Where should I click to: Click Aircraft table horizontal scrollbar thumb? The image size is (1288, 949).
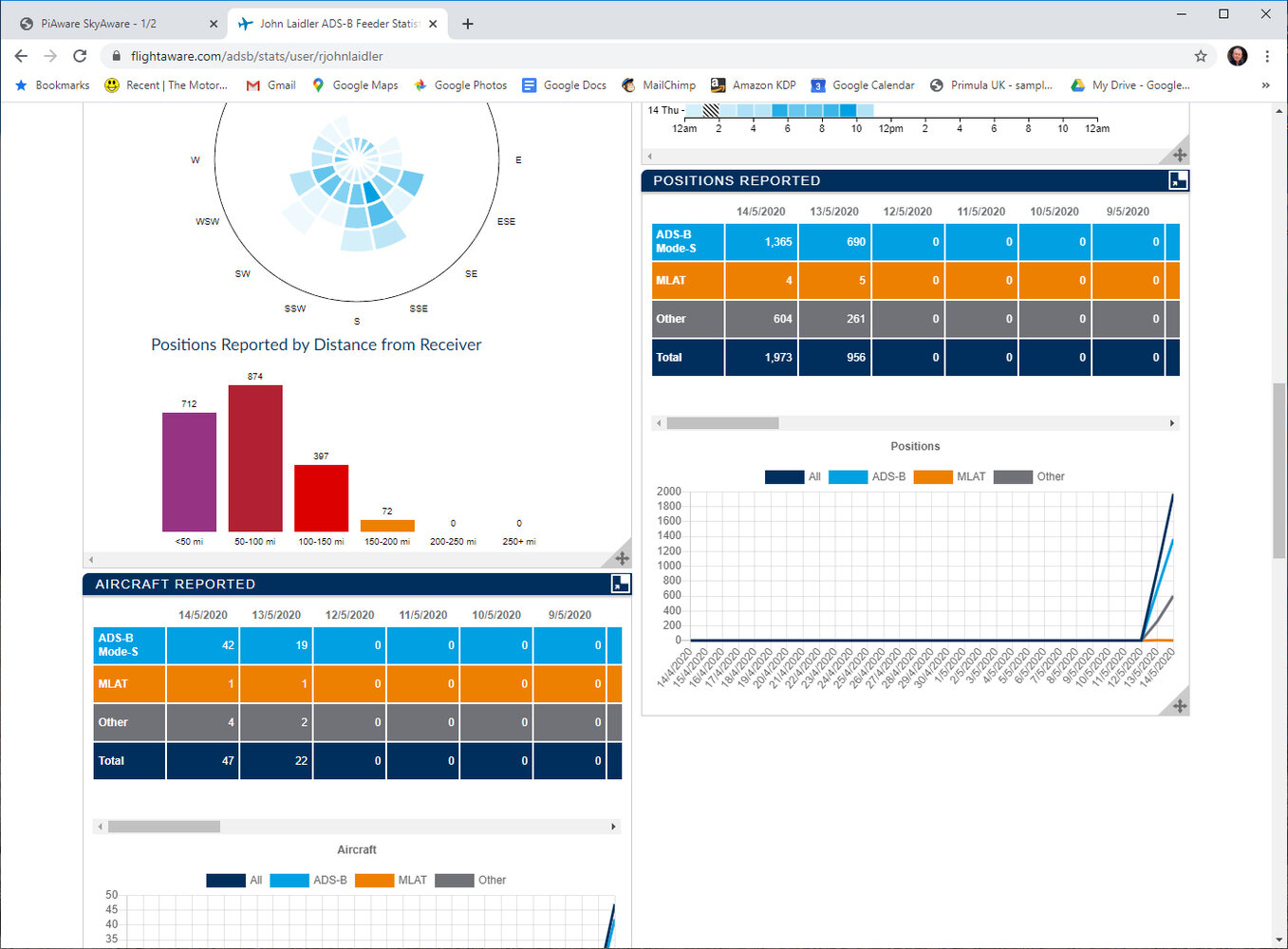coord(164,827)
